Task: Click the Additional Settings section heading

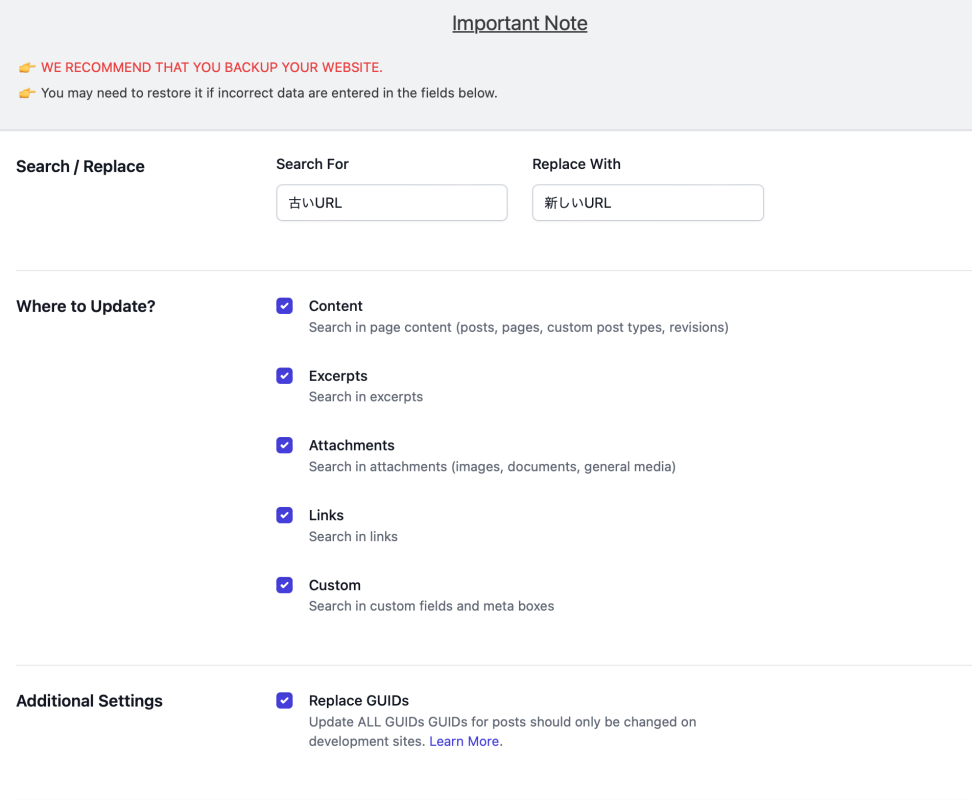Action: [x=89, y=701]
